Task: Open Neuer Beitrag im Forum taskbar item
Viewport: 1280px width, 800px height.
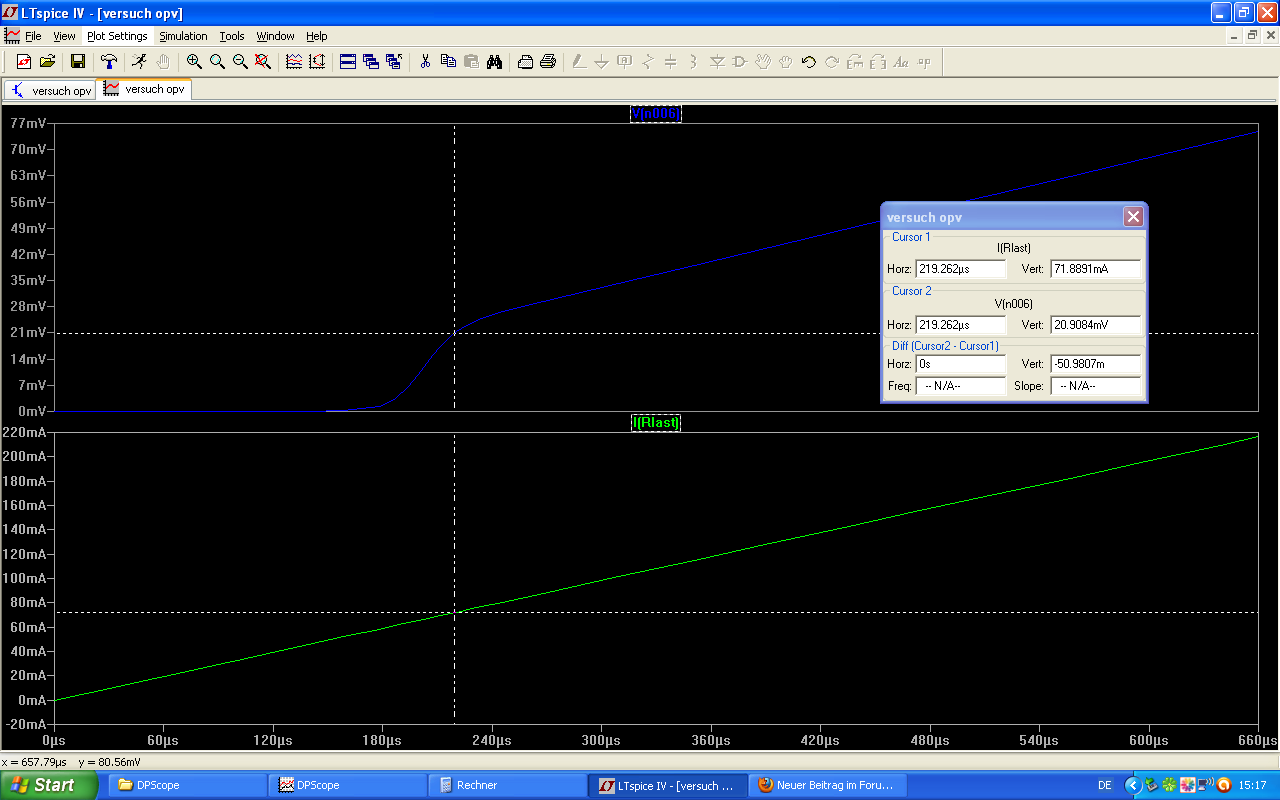Action: tap(827, 785)
